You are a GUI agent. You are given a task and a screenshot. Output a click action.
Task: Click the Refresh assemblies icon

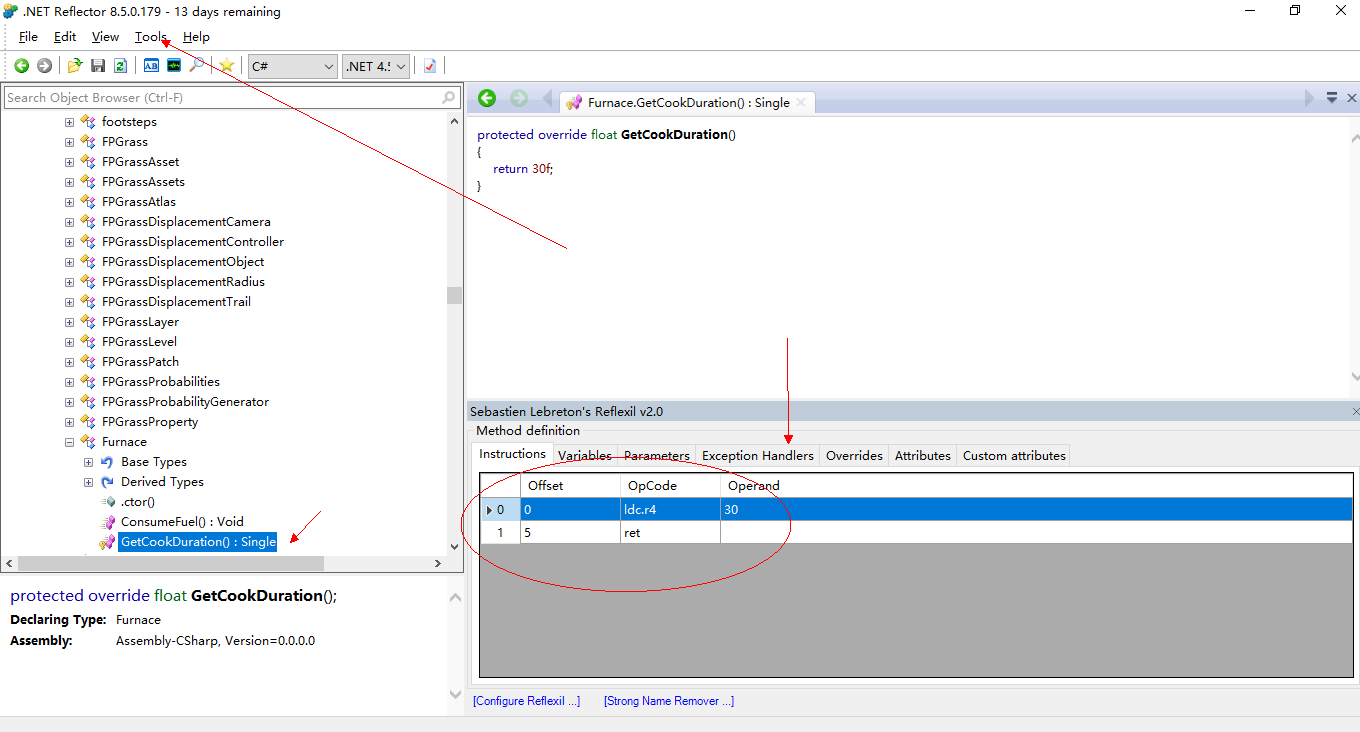[120, 66]
